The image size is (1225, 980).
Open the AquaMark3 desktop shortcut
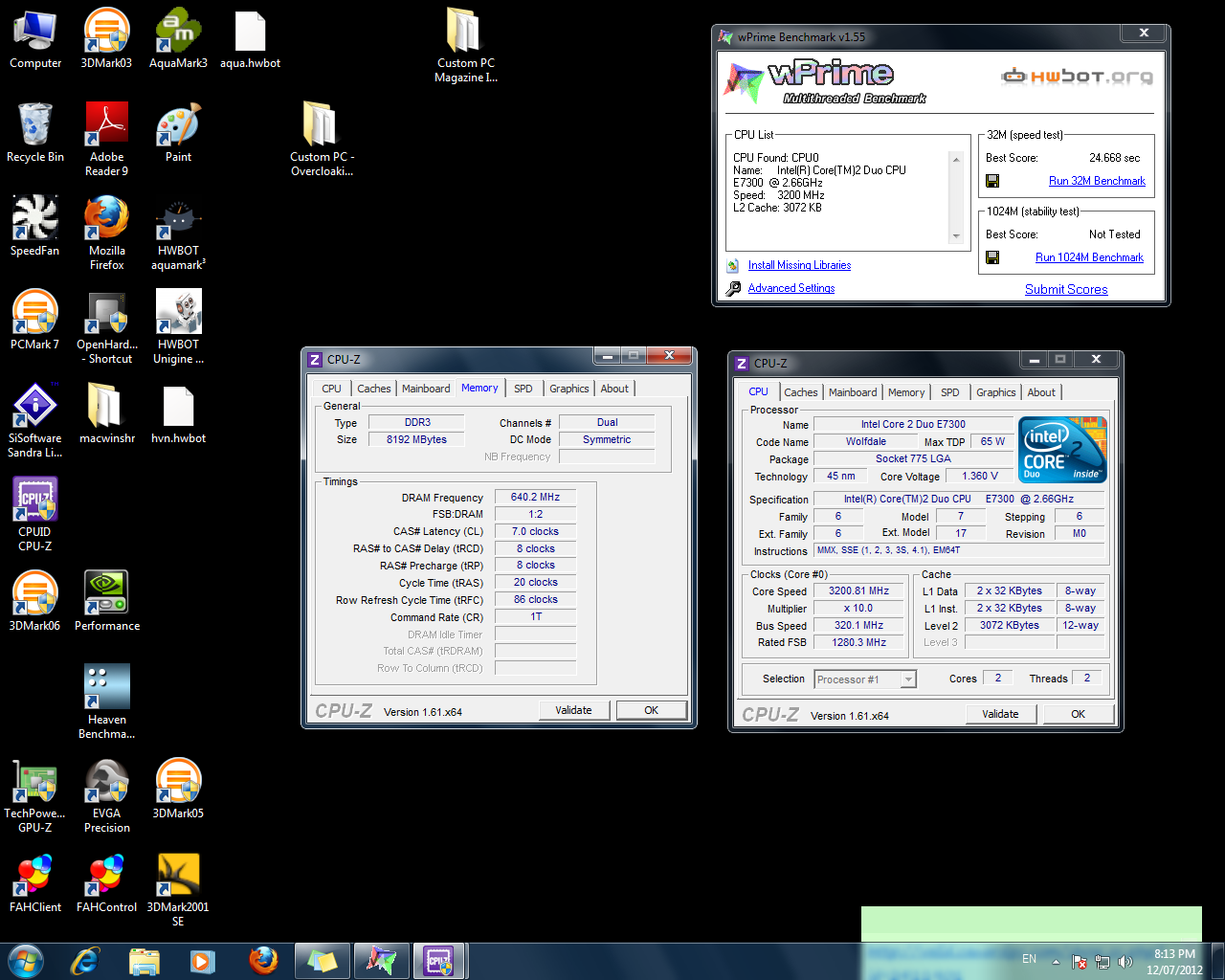(x=178, y=39)
